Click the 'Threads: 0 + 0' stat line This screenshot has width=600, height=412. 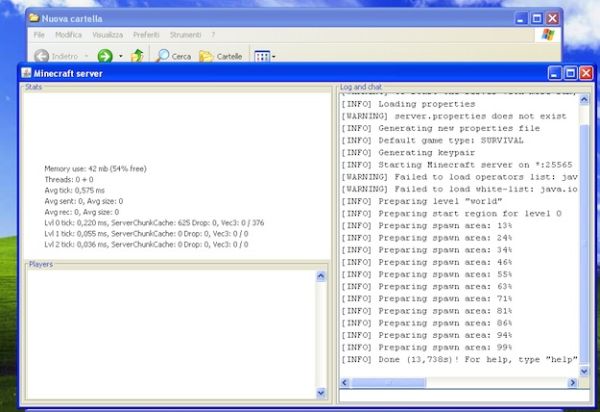(69, 179)
